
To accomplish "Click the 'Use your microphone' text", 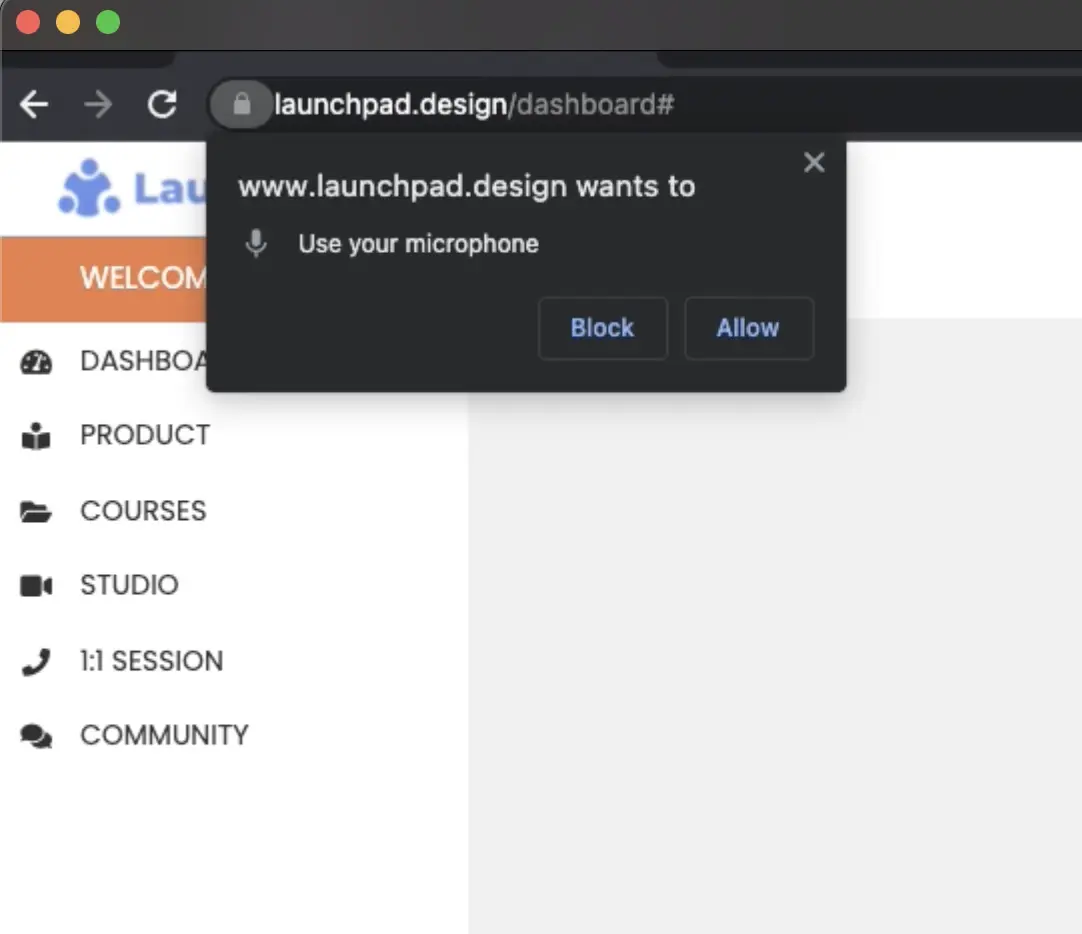I will point(418,244).
